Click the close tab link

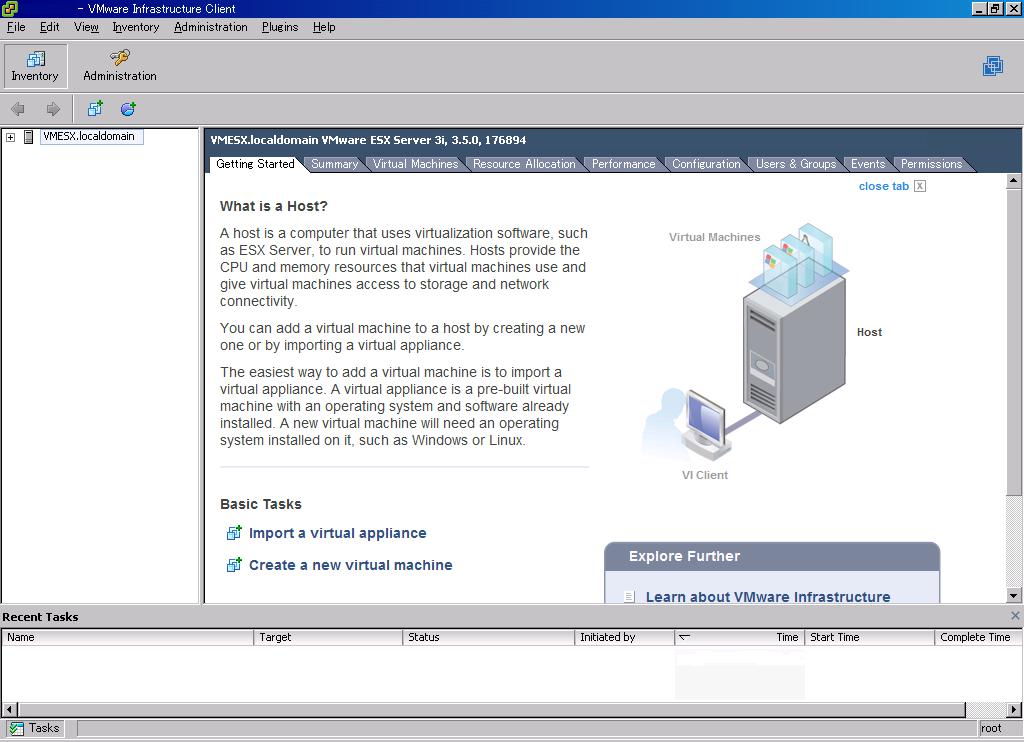pos(884,186)
